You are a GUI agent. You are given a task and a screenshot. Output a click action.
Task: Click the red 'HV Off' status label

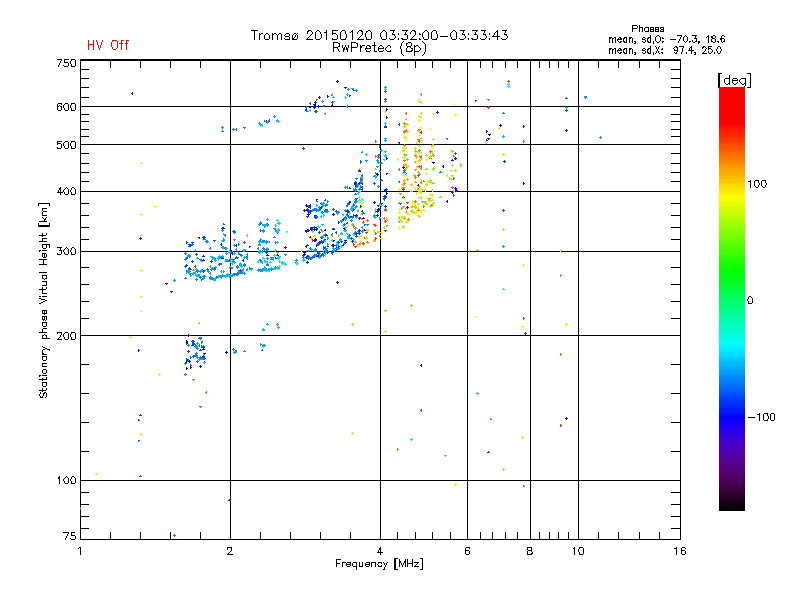108,45
